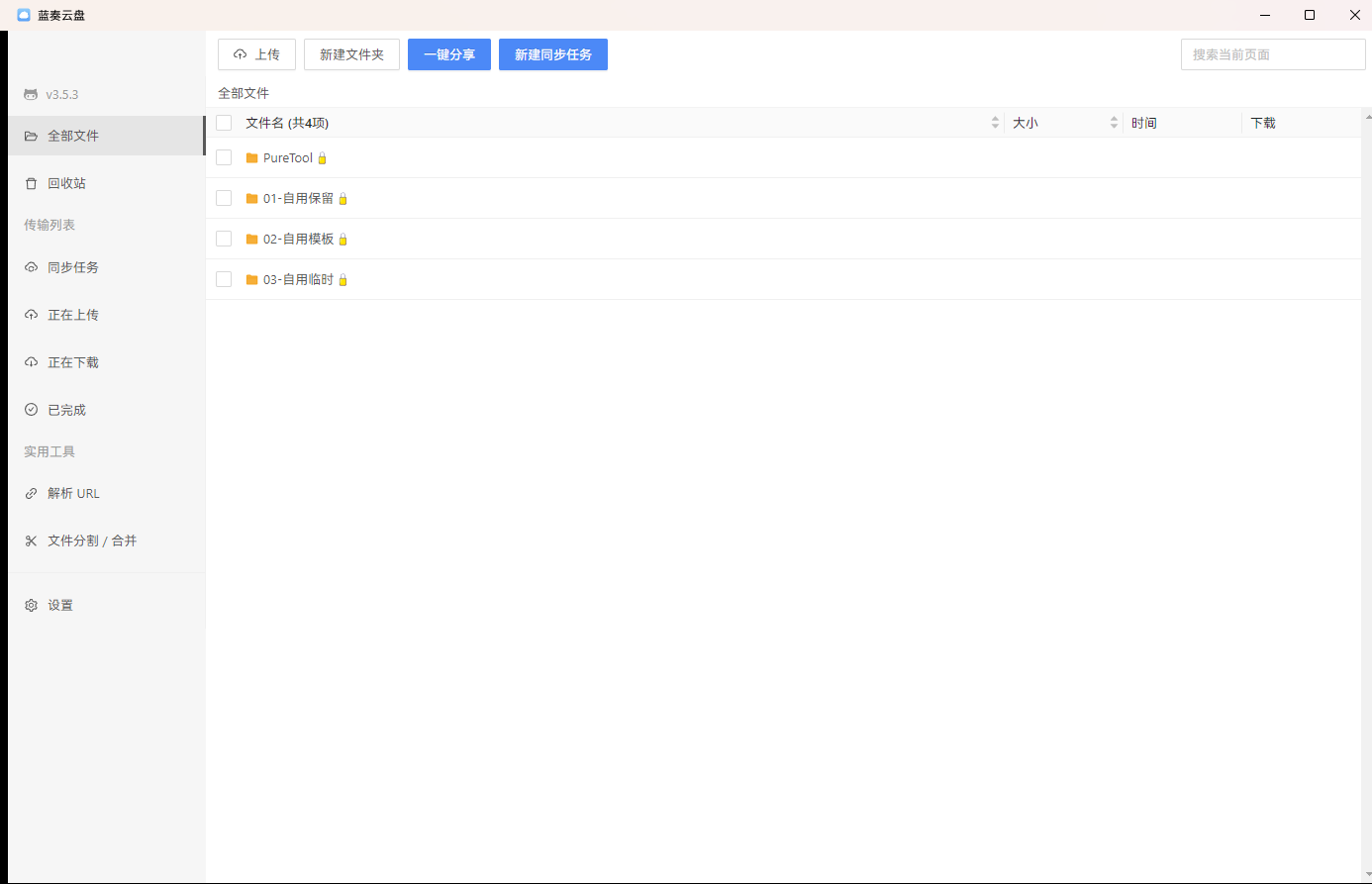Click the scissors icon for file split
1372x884 pixels.
click(x=31, y=540)
